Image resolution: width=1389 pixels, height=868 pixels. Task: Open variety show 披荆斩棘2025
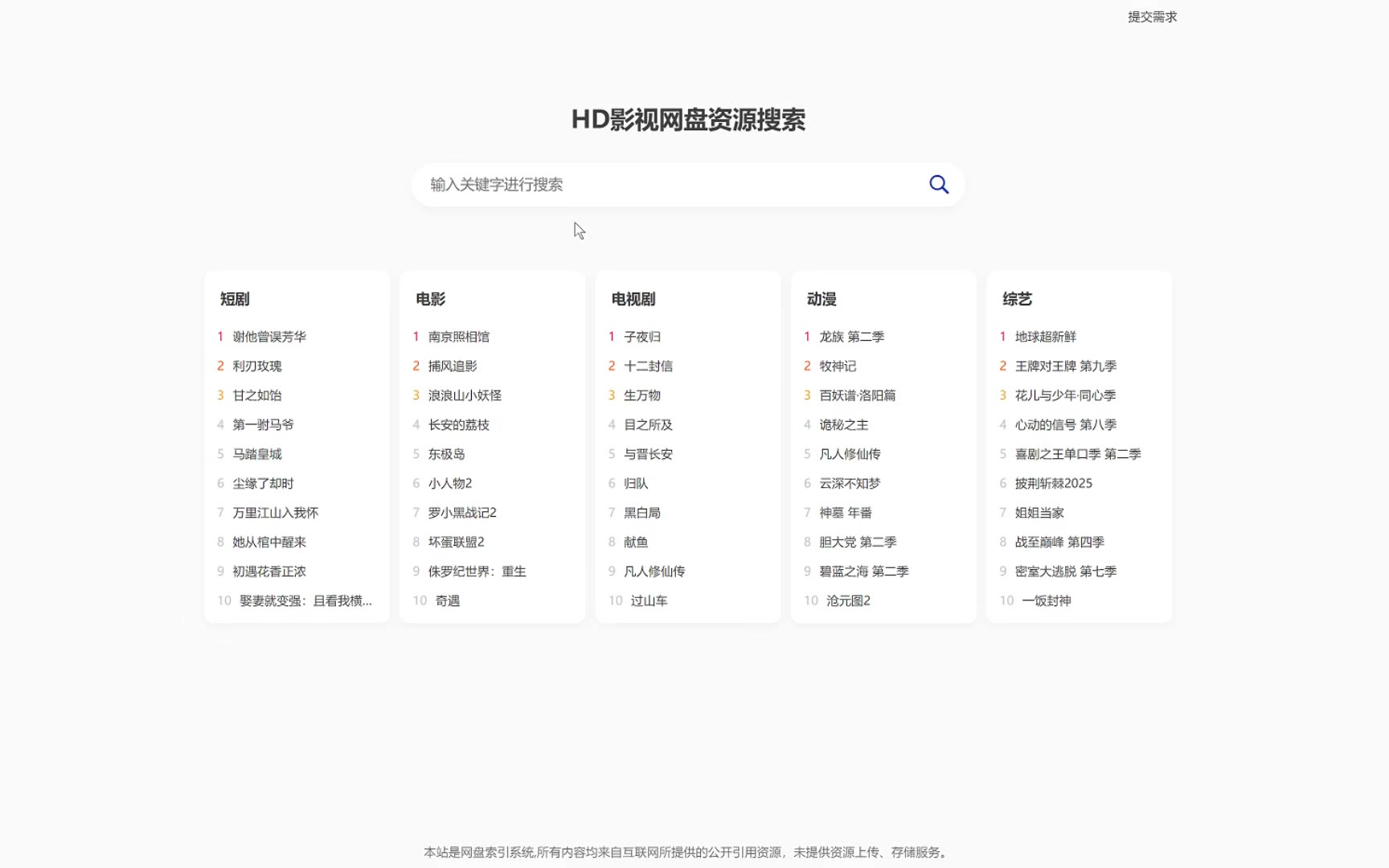pos(1054,483)
